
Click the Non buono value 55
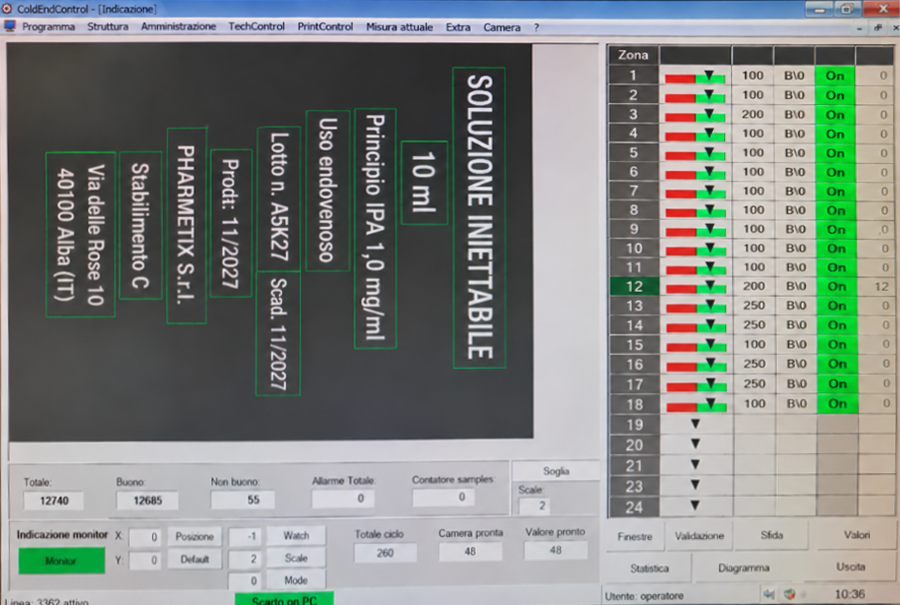[x=242, y=500]
